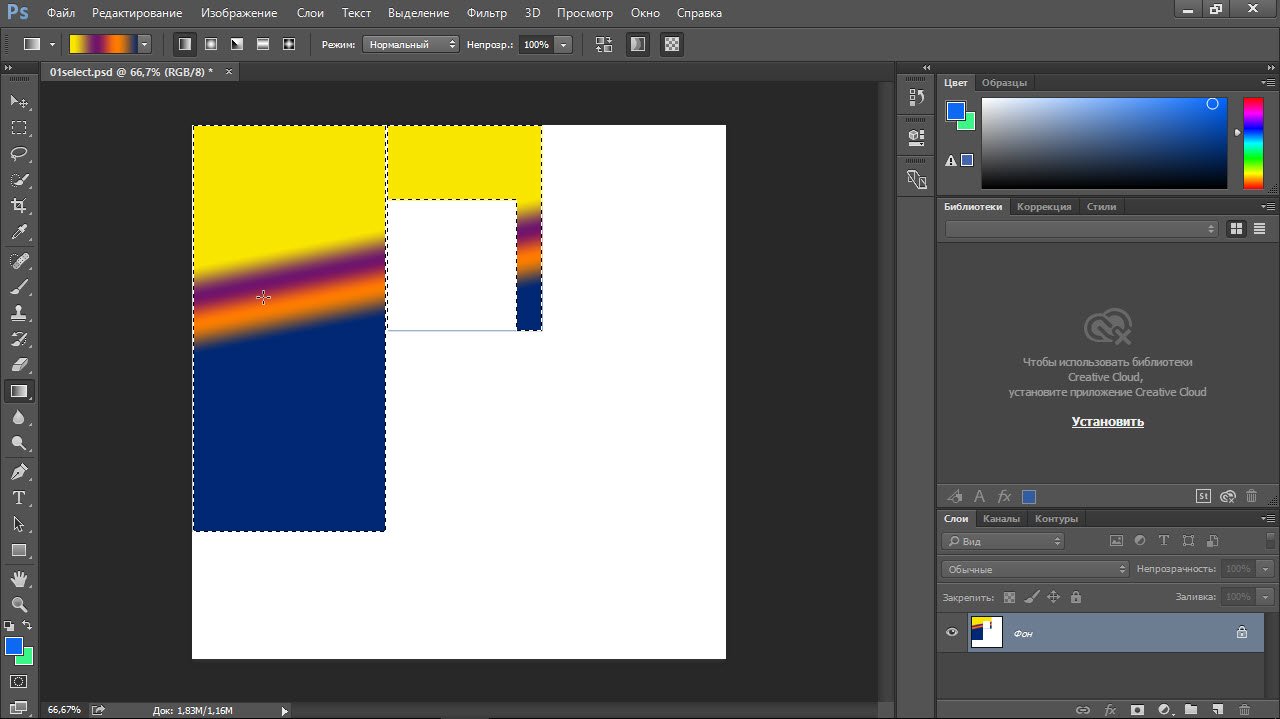Viewport: 1280px width, 719px height.
Task: Click the Установить link
Action: (x=1107, y=422)
